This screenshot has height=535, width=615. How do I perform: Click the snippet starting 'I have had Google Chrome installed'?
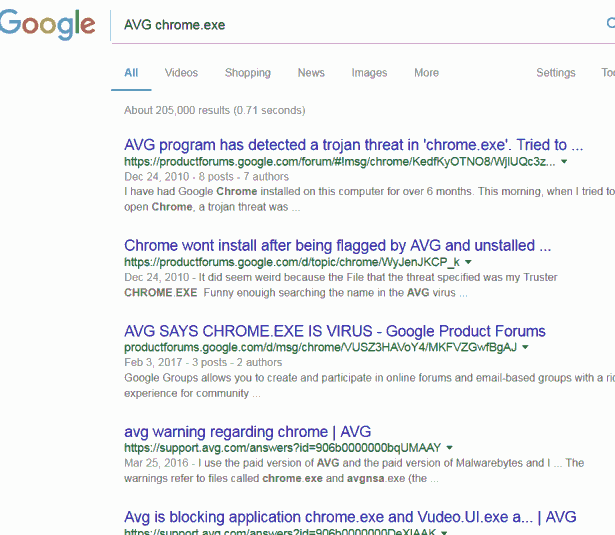click(369, 199)
